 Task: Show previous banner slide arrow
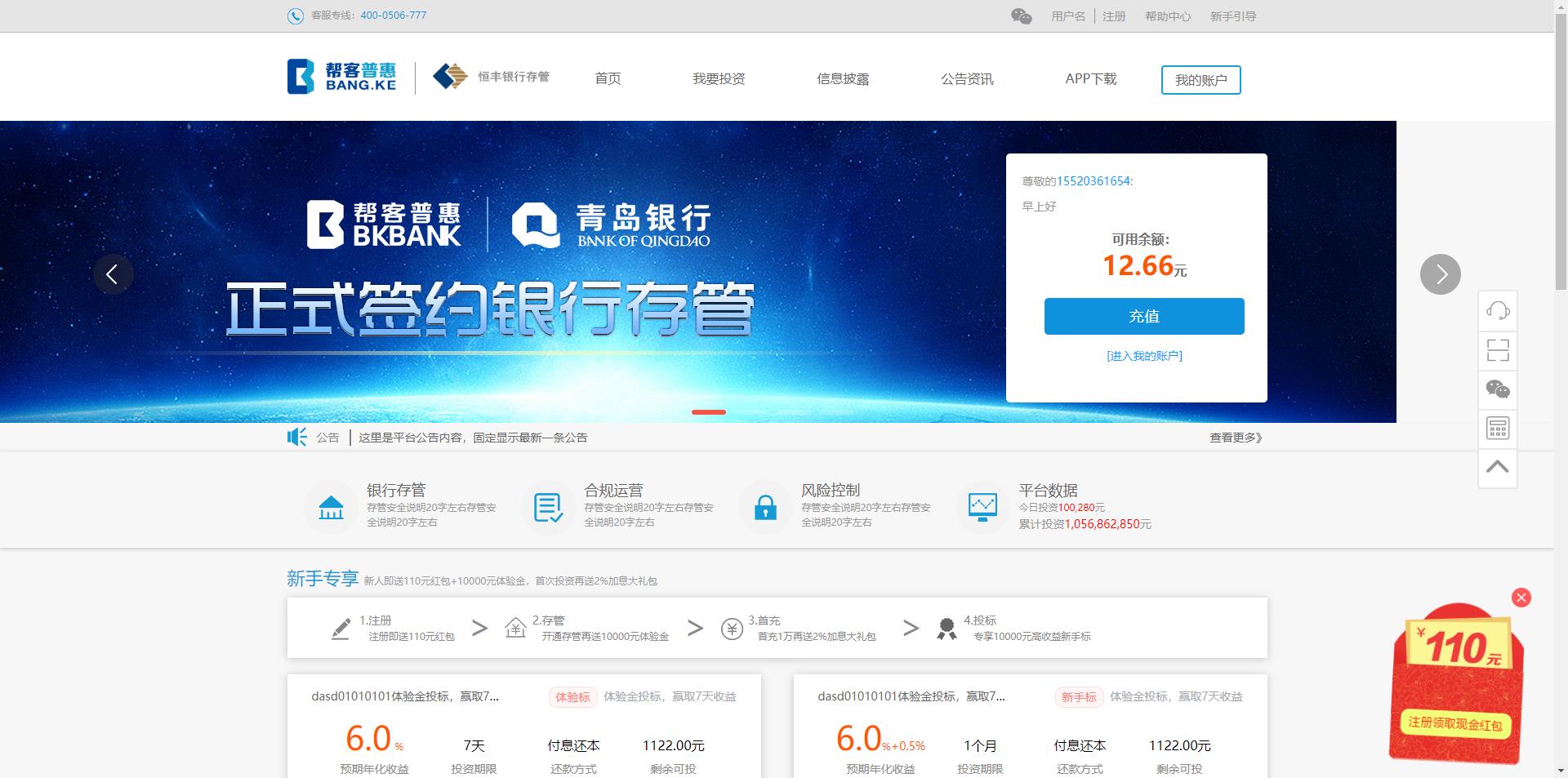114,274
